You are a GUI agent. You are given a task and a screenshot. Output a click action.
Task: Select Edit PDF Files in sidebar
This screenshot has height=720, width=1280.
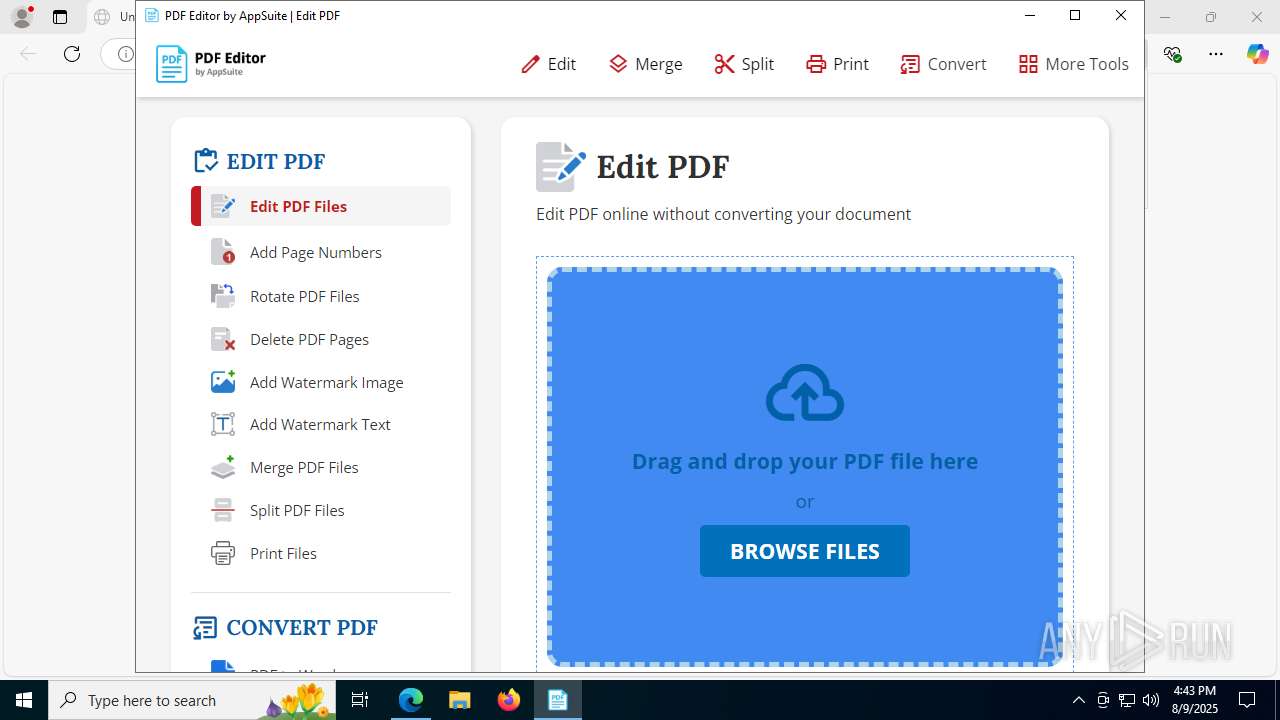pyautogui.click(x=321, y=206)
